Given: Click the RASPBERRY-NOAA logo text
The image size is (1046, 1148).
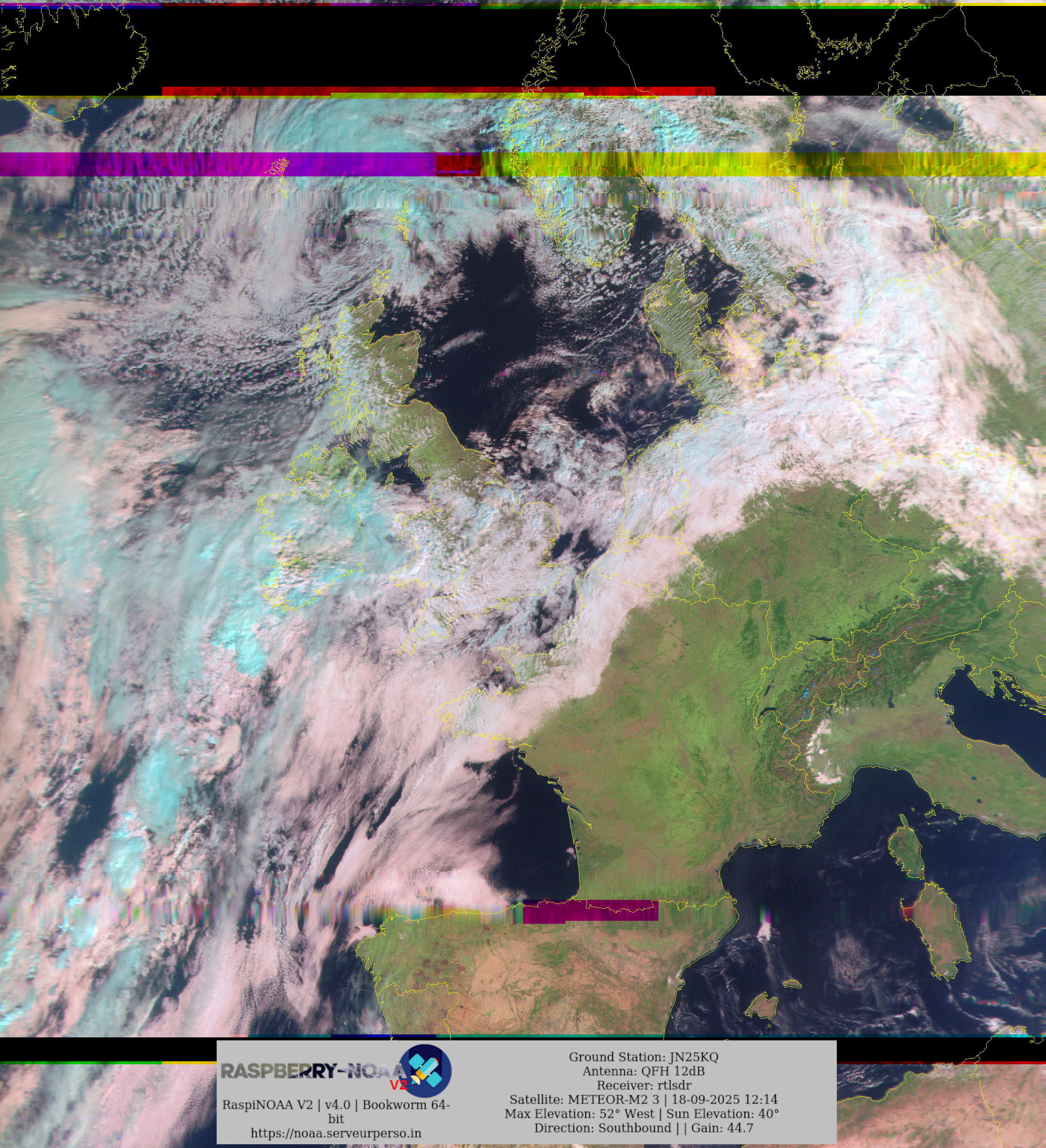Looking at the screenshot, I should click(x=310, y=1071).
